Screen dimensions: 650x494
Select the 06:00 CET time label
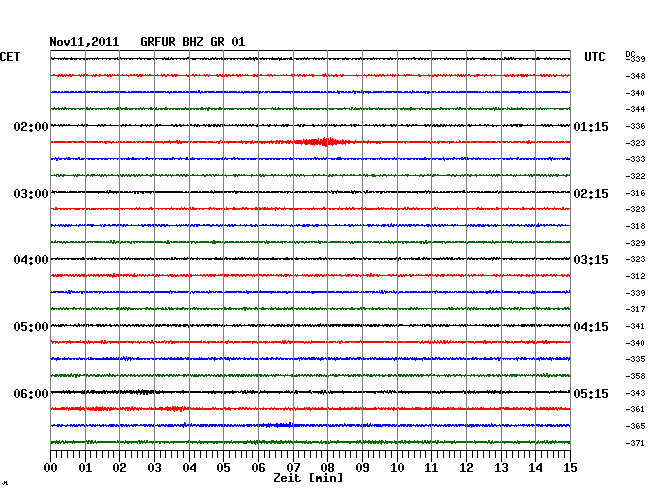tap(31, 393)
